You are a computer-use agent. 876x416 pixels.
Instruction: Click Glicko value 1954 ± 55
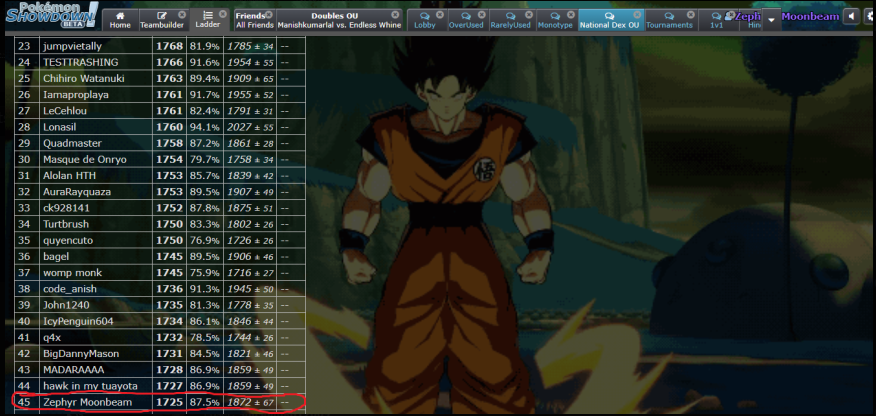click(250, 62)
